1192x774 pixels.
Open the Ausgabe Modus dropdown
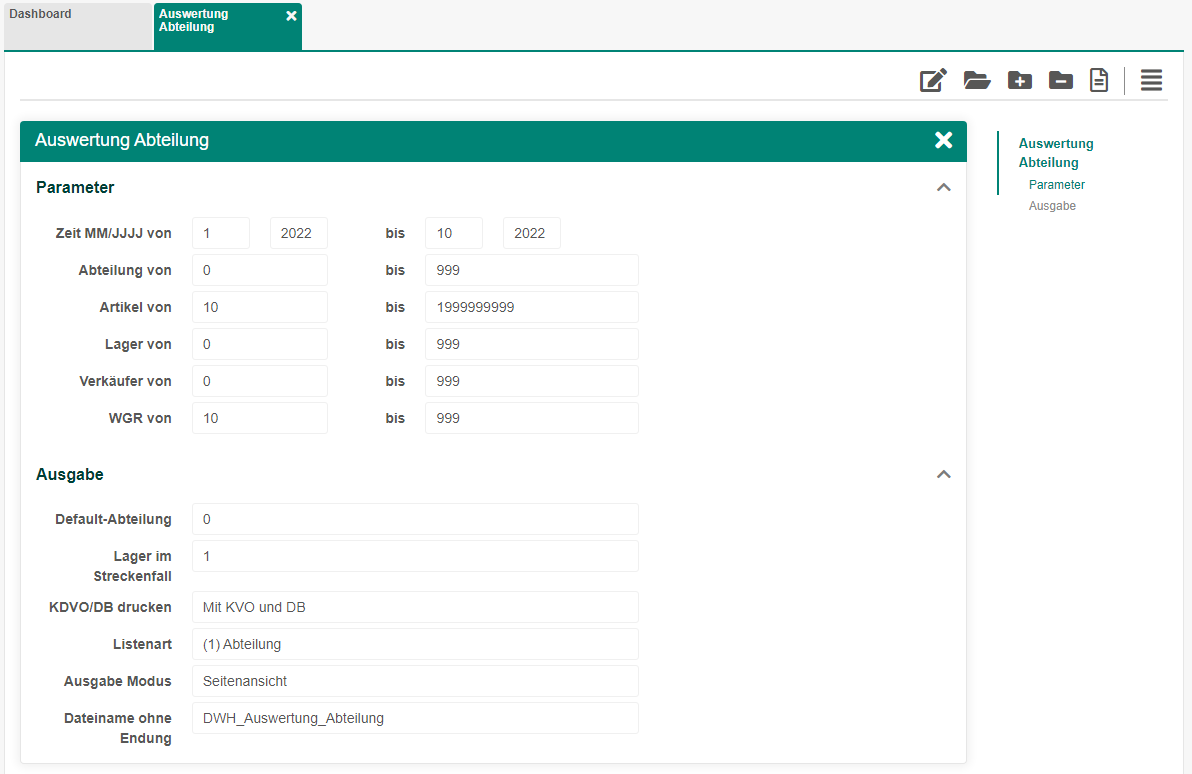[415, 681]
